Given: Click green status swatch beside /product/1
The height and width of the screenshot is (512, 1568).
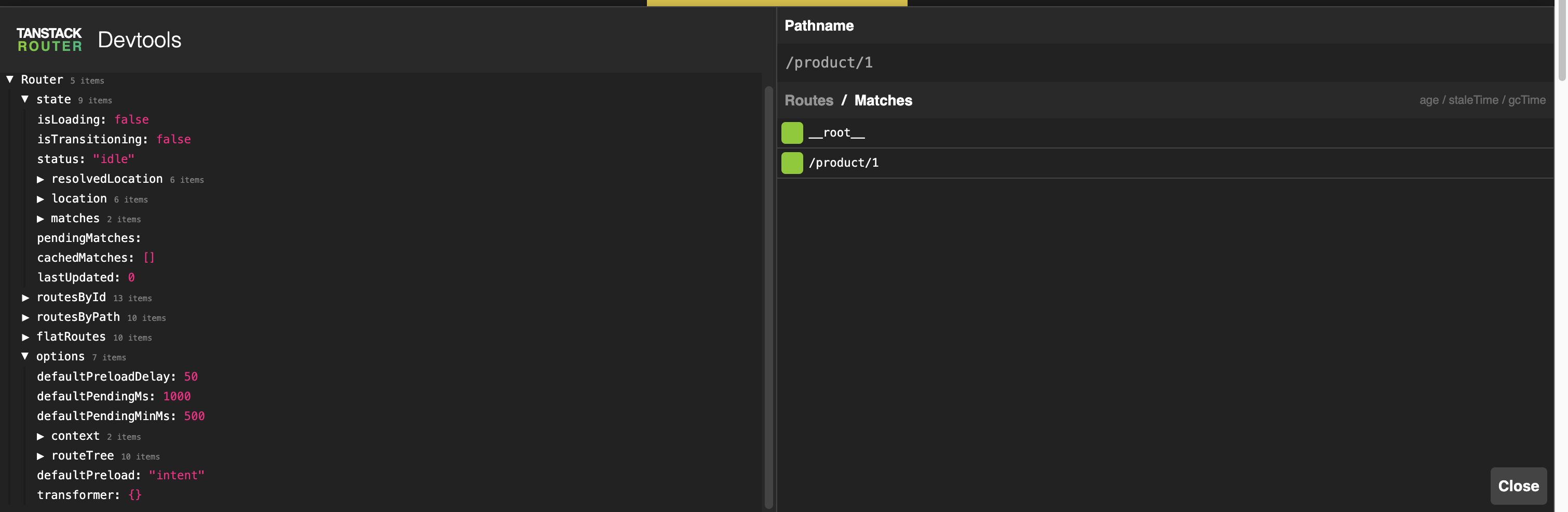Looking at the screenshot, I should pos(792,163).
